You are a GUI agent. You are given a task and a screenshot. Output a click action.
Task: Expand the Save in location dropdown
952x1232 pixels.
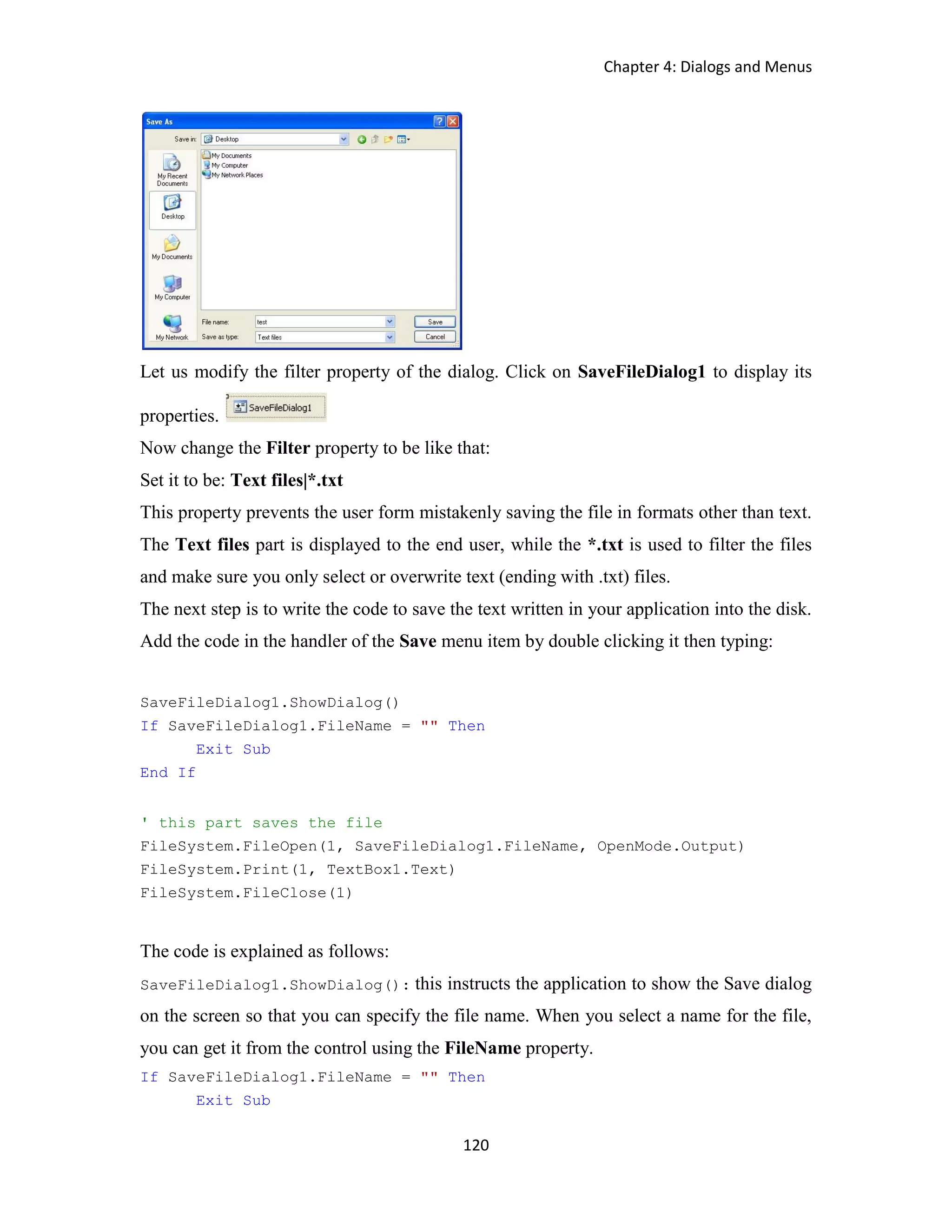[x=344, y=139]
